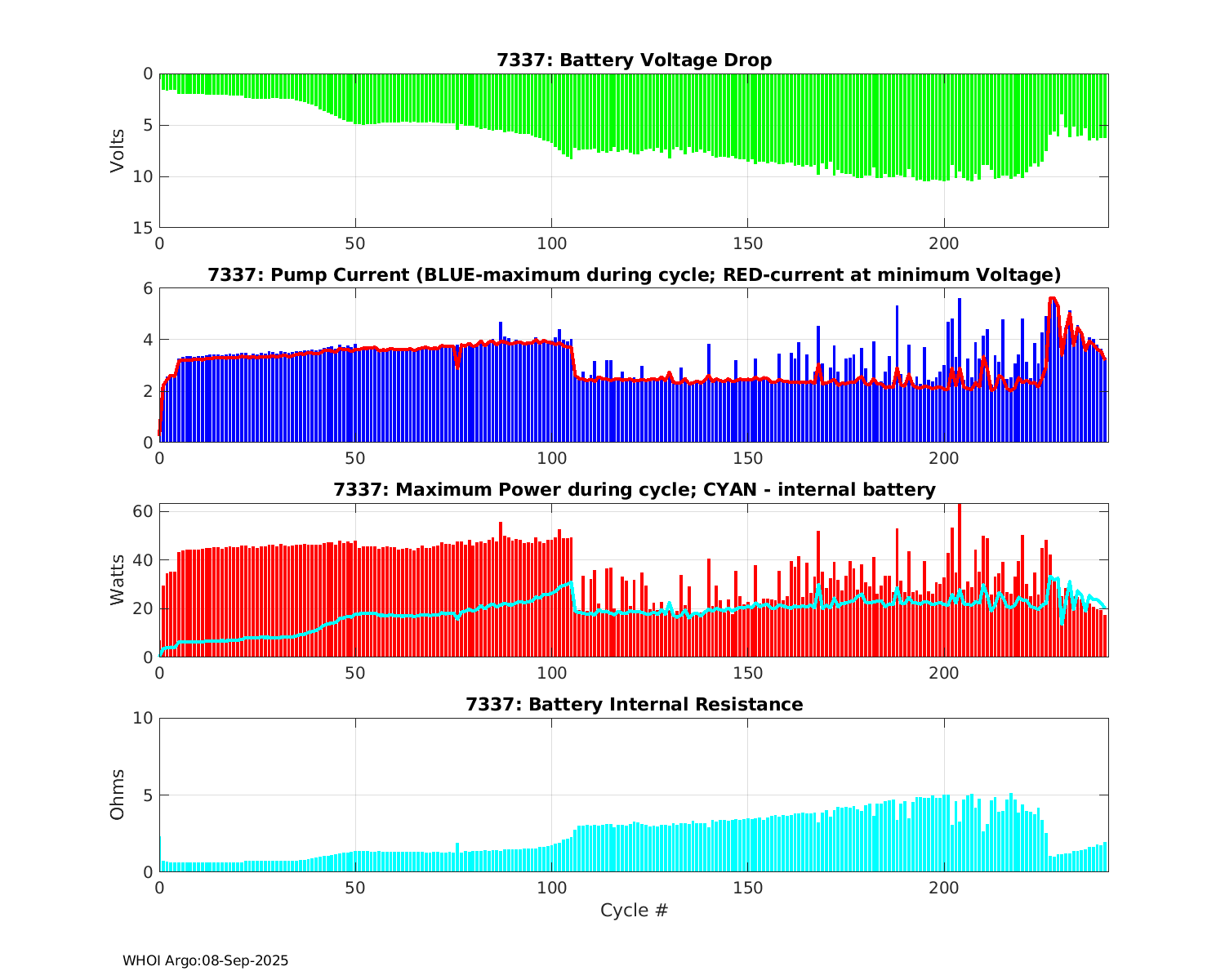Click the 100 x-axis tick under the voltage drop chart
The width and height of the screenshot is (1225, 980).
551,243
